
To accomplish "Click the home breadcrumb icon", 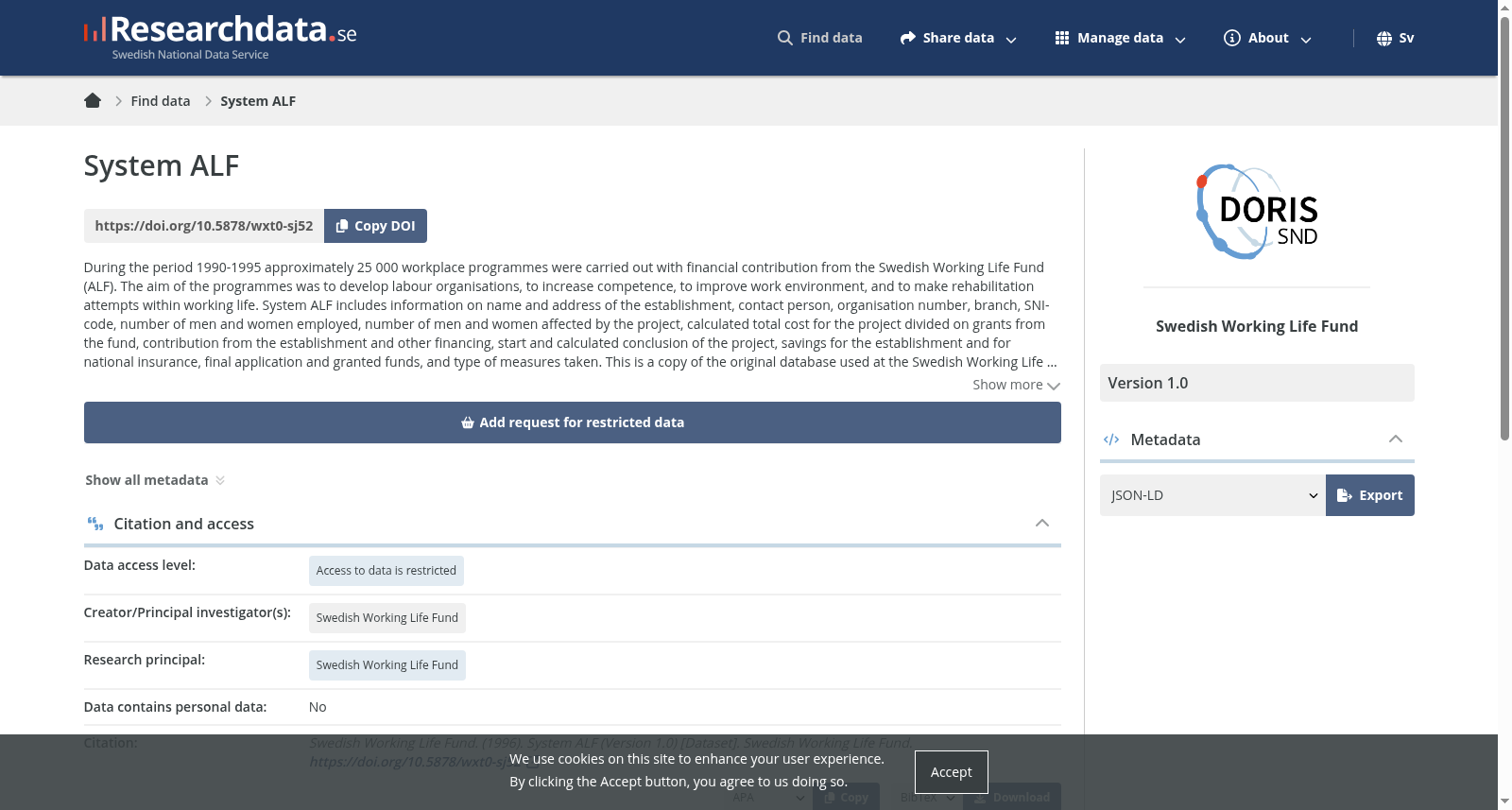I will pyautogui.click(x=93, y=100).
